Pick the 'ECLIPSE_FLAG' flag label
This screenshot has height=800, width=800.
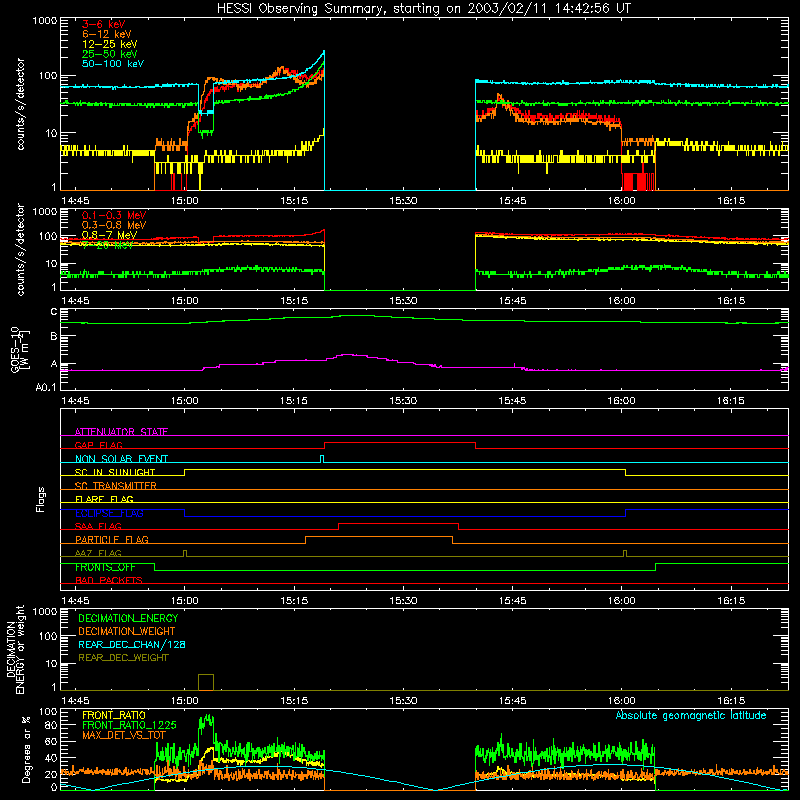click(x=109, y=513)
